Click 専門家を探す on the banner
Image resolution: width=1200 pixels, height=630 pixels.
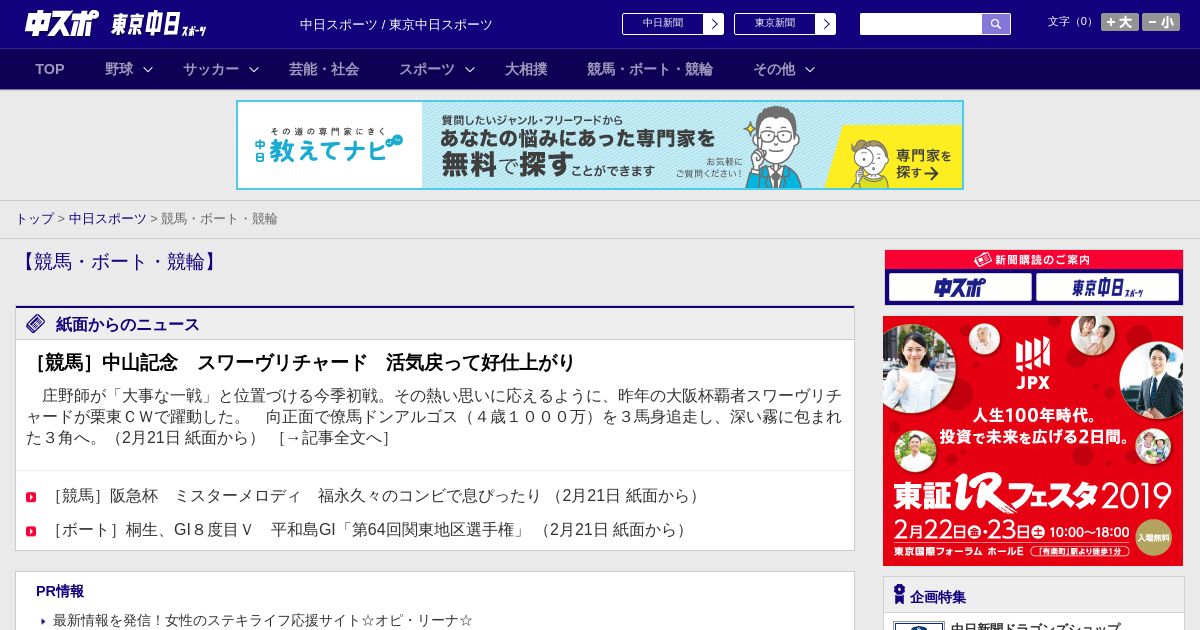tap(922, 163)
